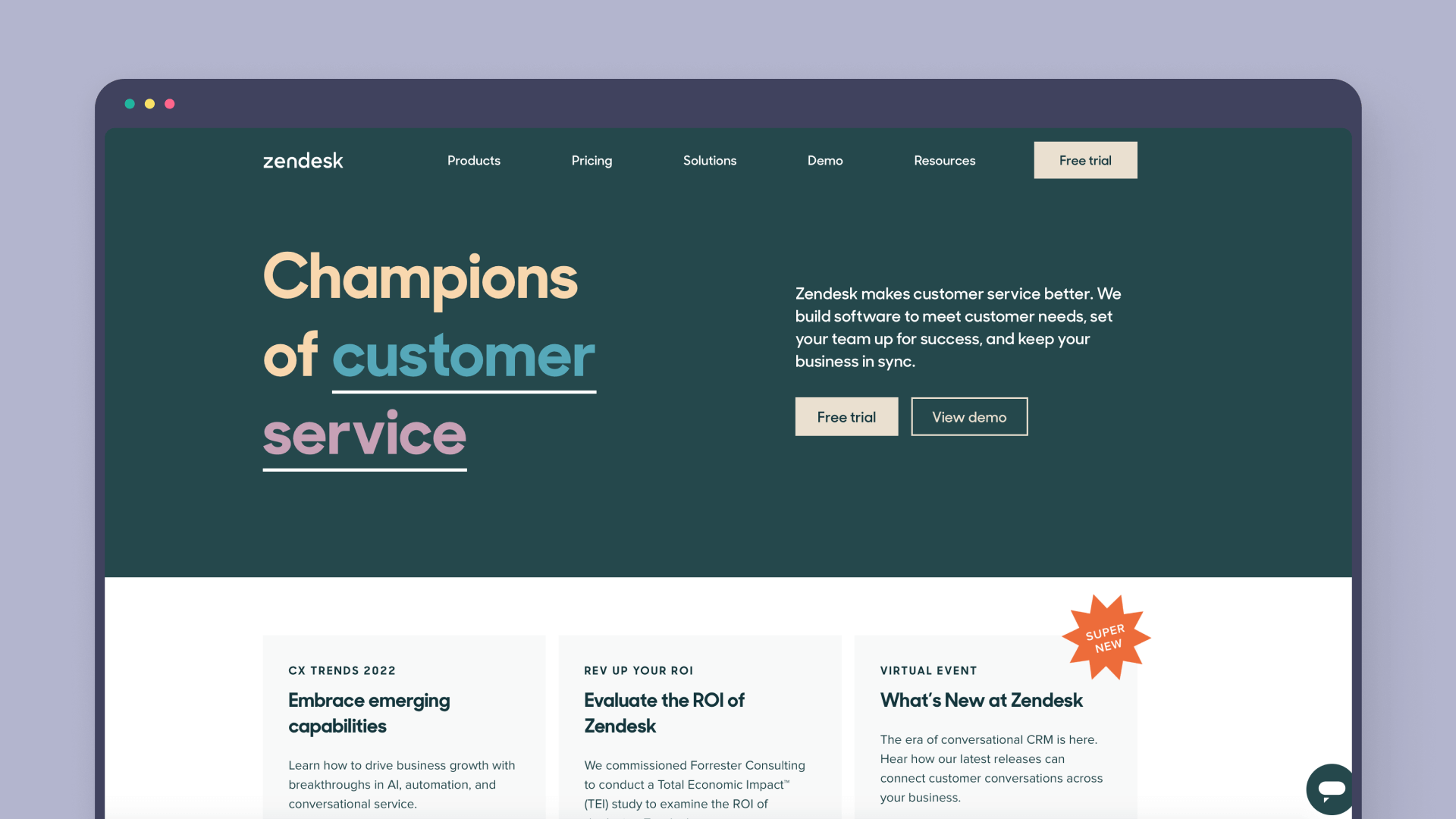Expand the Resources navigation dropdown
This screenshot has width=1456, height=819.
click(945, 160)
